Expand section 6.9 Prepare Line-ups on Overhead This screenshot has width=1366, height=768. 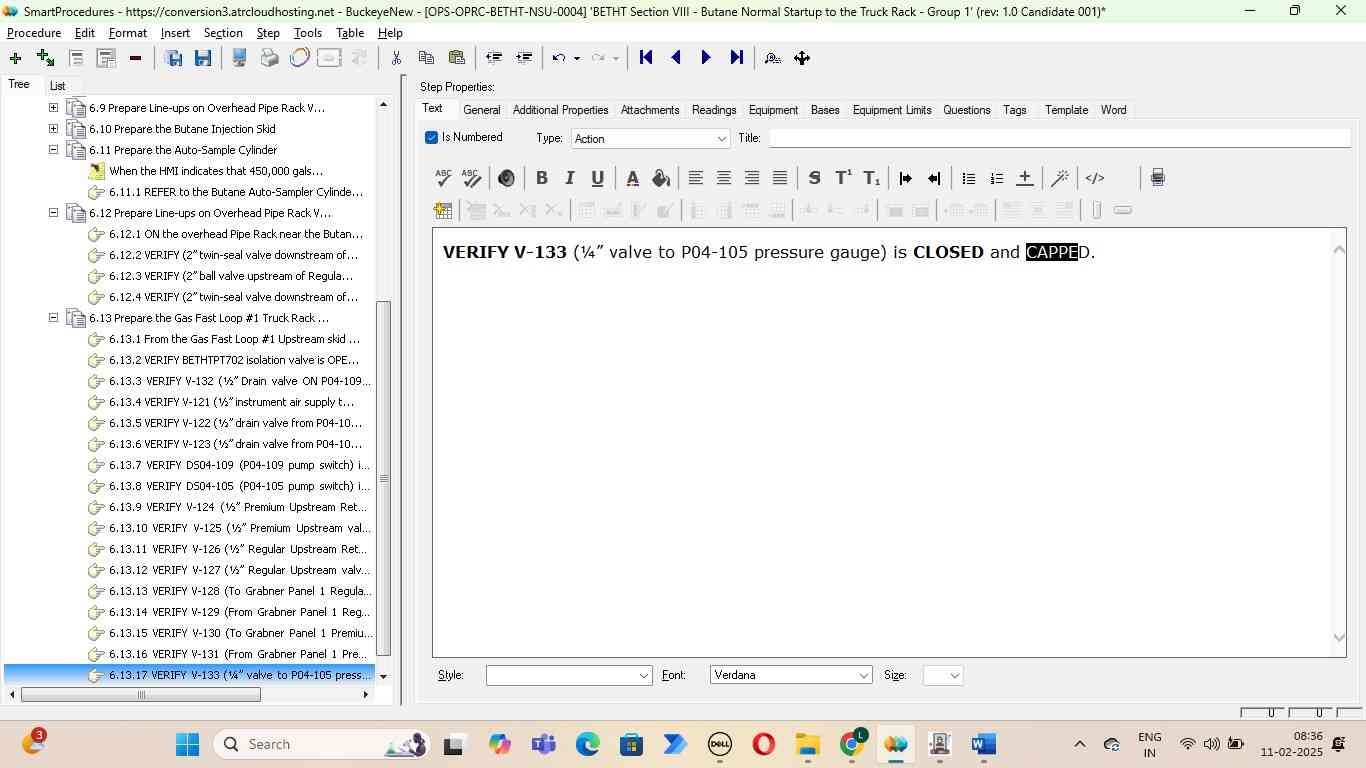53,108
